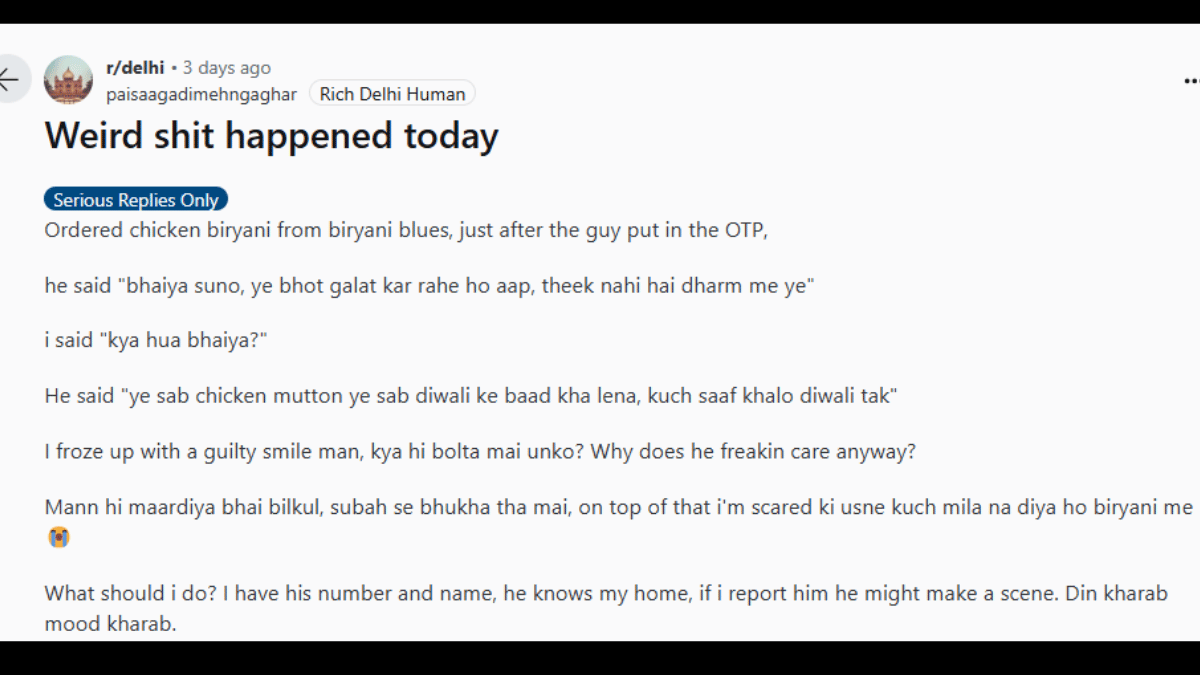The height and width of the screenshot is (675, 1200).
Task: Open the post overflow three-dot menu
Action: pos(1190,80)
